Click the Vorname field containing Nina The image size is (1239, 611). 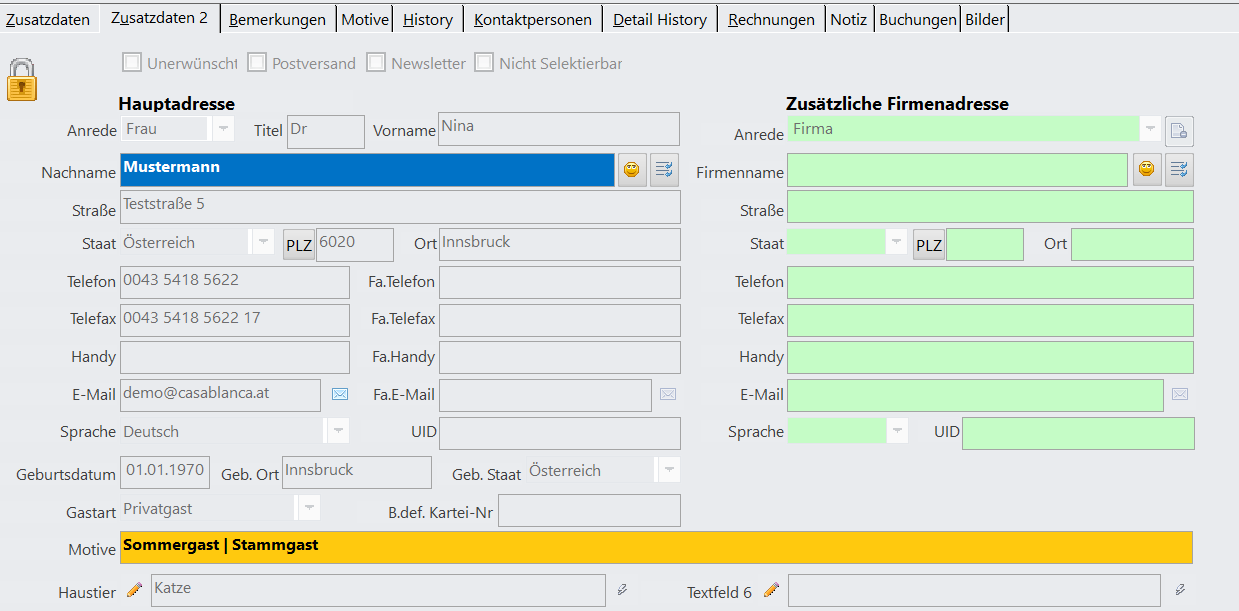coord(559,129)
